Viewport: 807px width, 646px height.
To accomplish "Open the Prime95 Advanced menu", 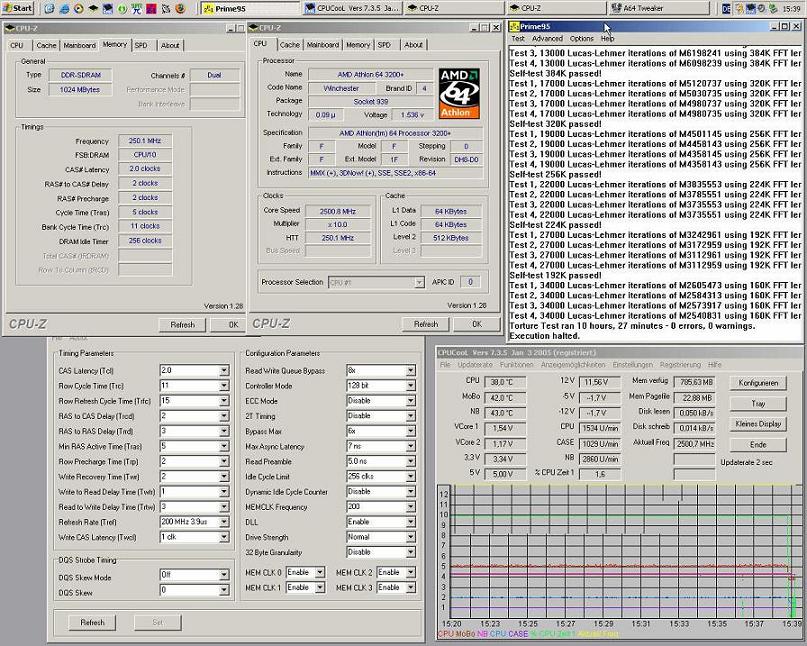I will click(x=547, y=39).
